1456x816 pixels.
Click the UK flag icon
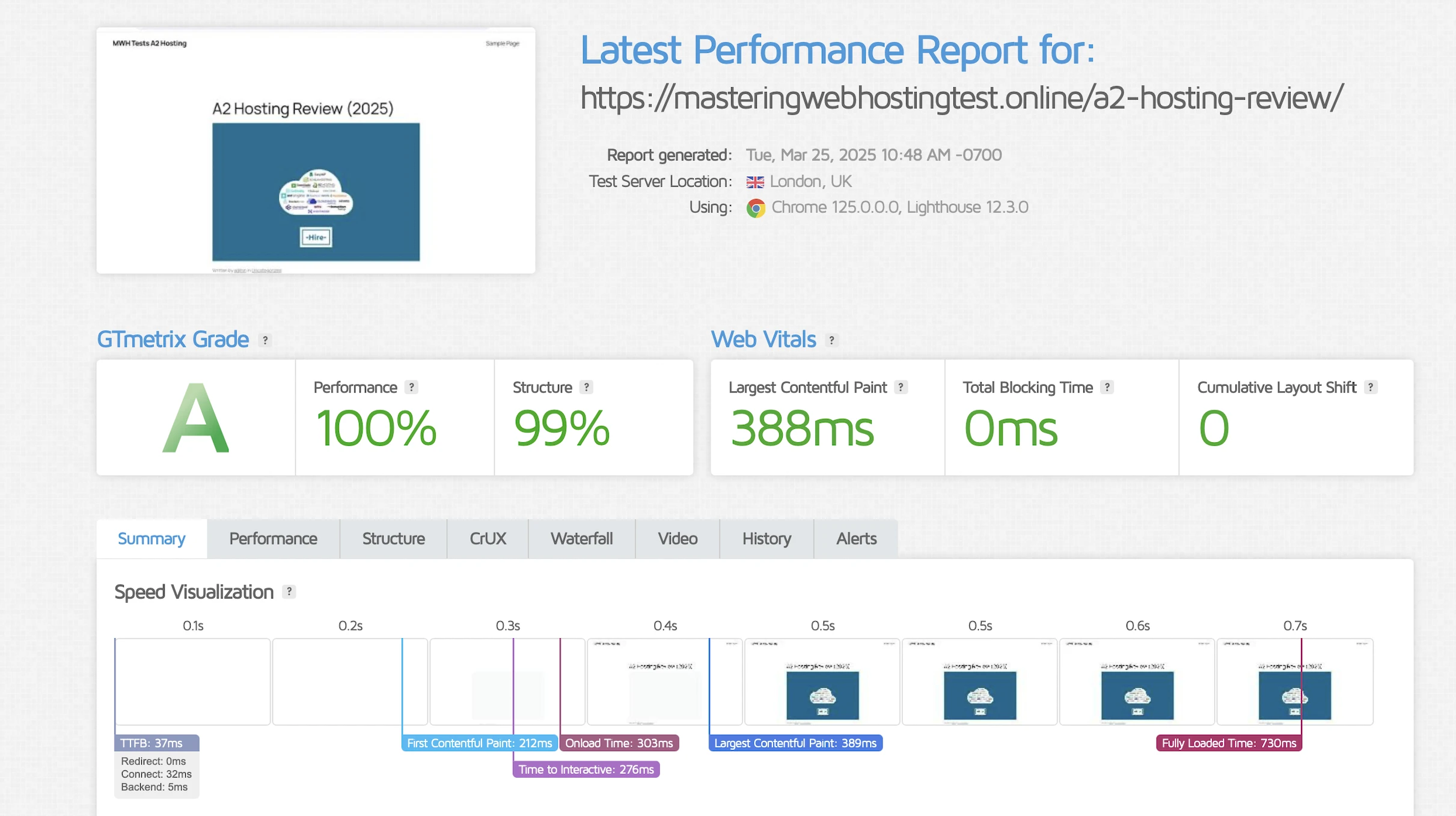(755, 182)
